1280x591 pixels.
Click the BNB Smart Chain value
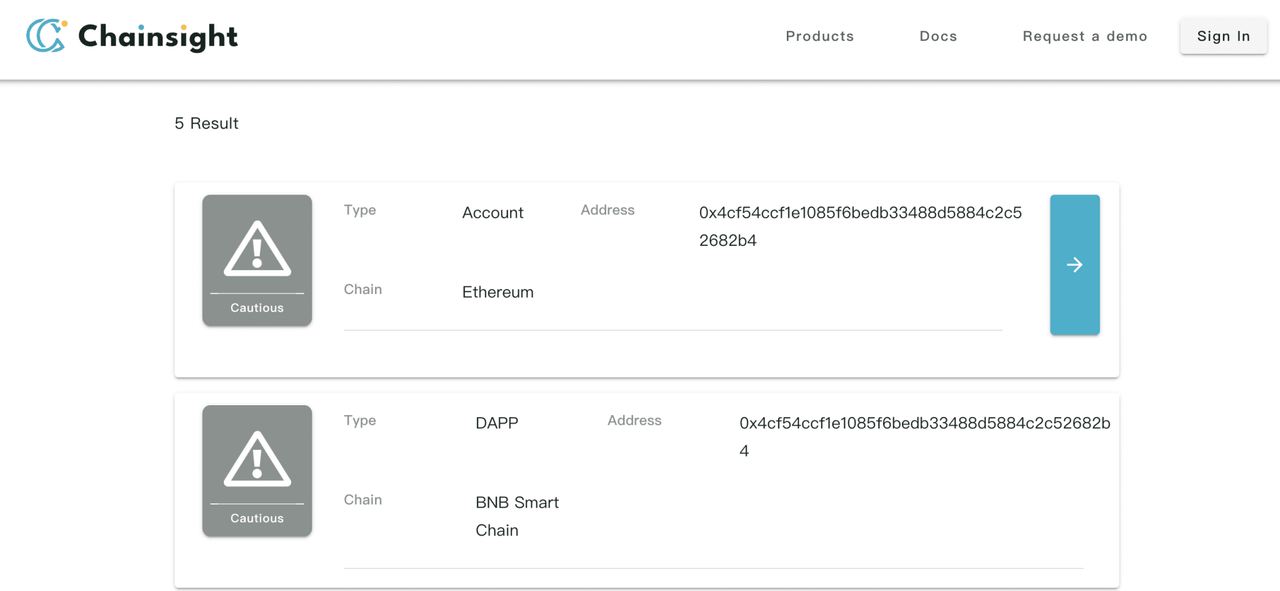(516, 516)
